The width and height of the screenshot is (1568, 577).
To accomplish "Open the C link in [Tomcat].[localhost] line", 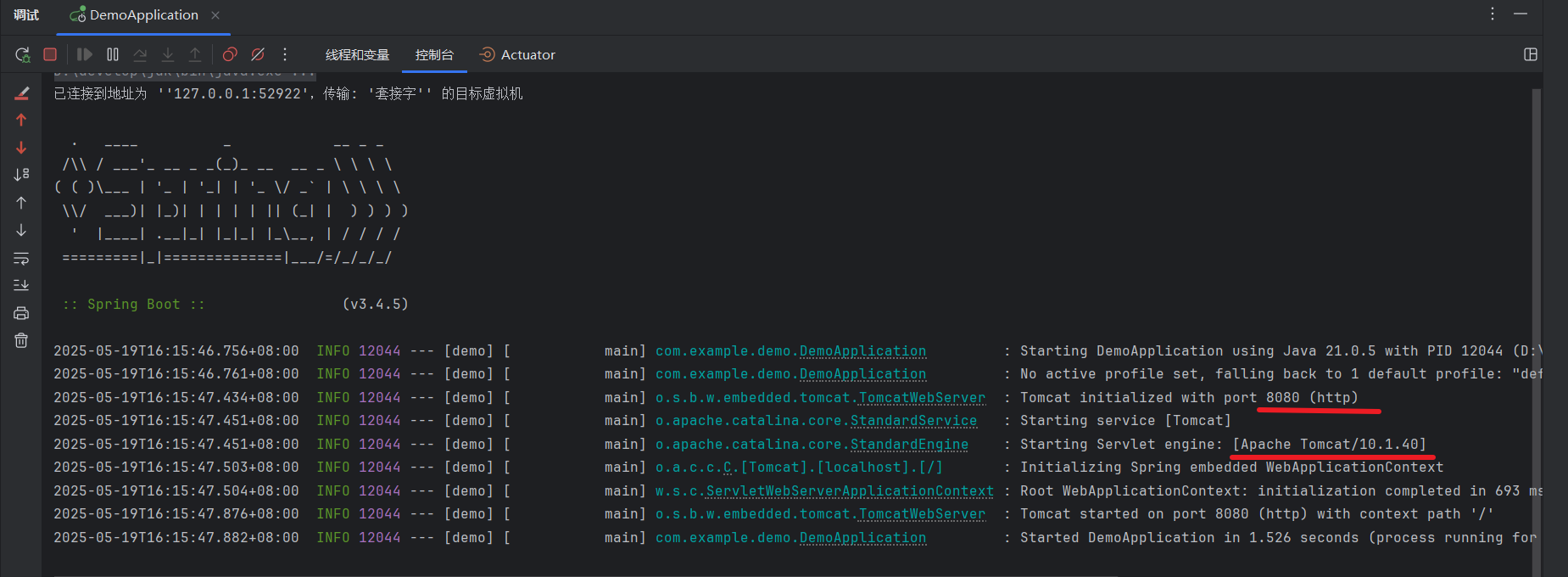I will point(728,468).
